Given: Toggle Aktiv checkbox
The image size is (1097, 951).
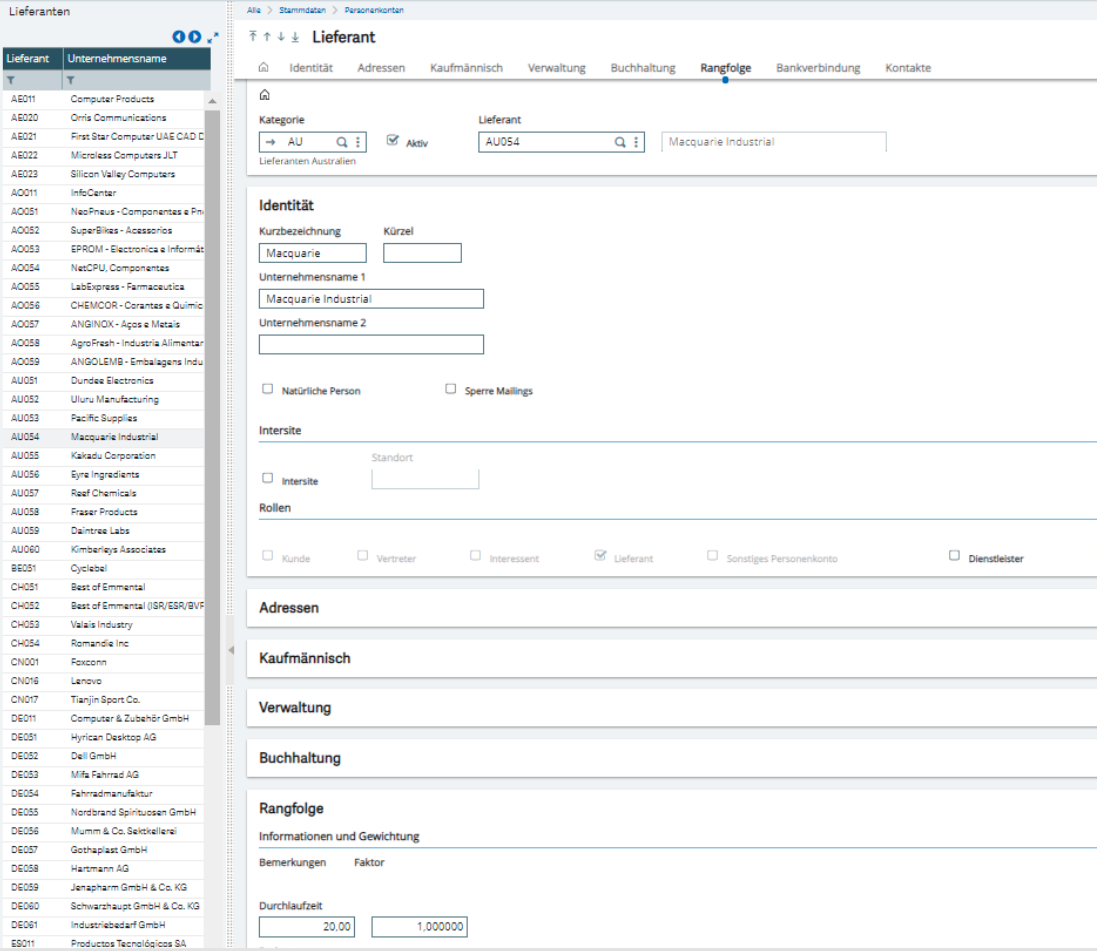Looking at the screenshot, I should pyautogui.click(x=392, y=141).
